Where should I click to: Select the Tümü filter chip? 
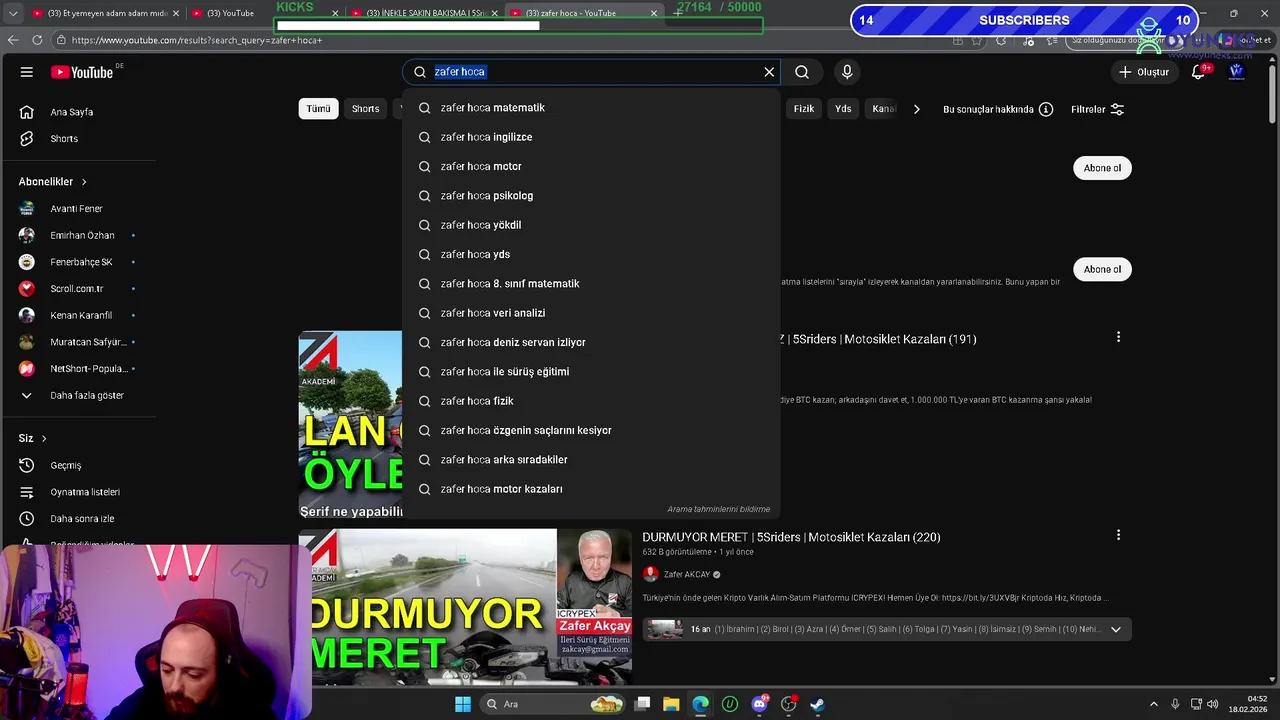coord(318,109)
